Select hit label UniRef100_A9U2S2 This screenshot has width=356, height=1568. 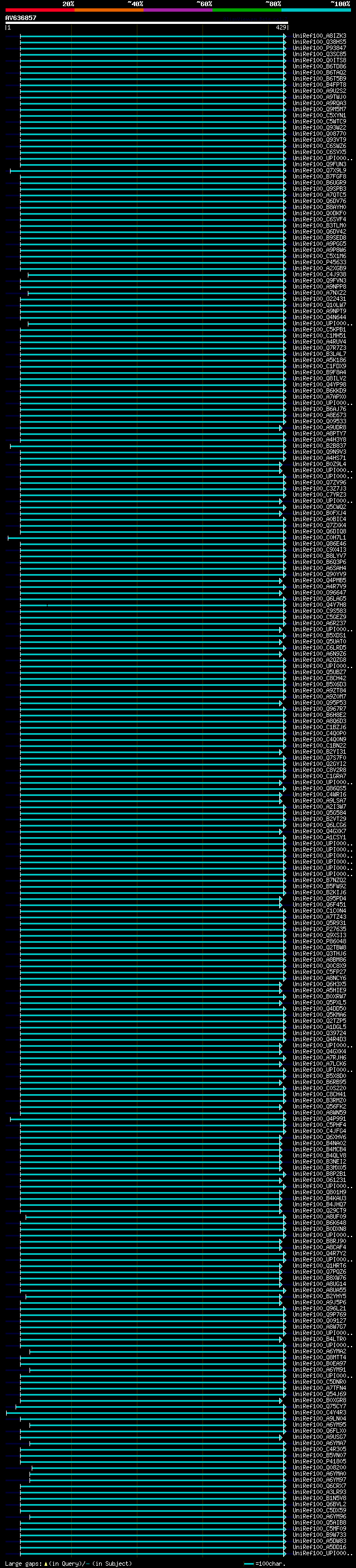319,91
